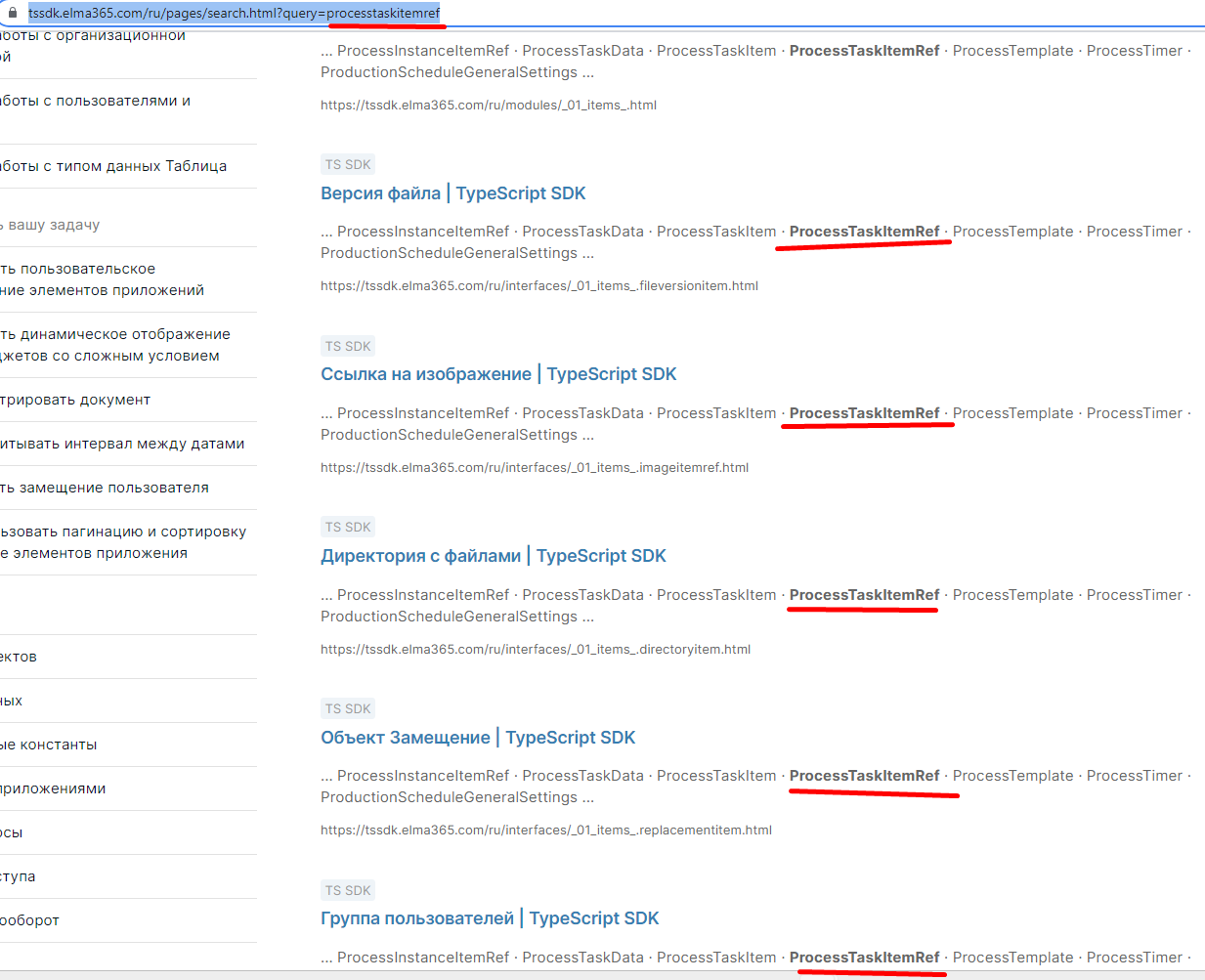This screenshot has width=1205, height=980.
Task: Click the lock icon in address bar
Action: click(13, 13)
